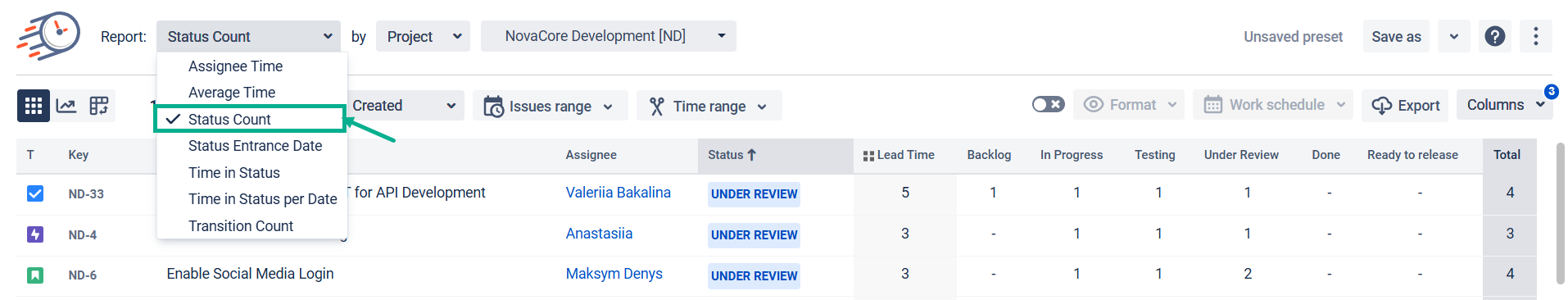Viewport: 1568px width, 300px height.
Task: Open the three-dot more options menu
Action: point(1536,36)
